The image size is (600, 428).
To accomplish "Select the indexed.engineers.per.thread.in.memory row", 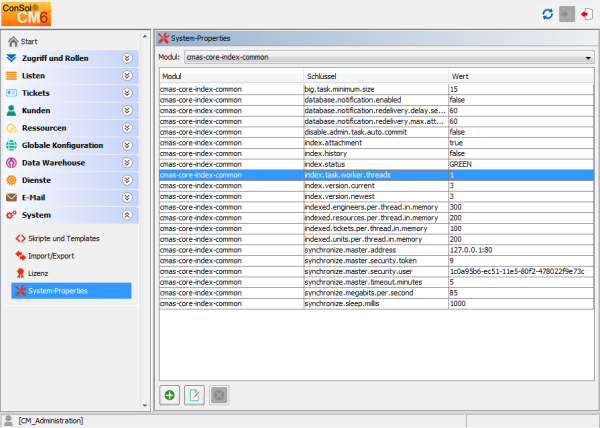I will (377, 207).
